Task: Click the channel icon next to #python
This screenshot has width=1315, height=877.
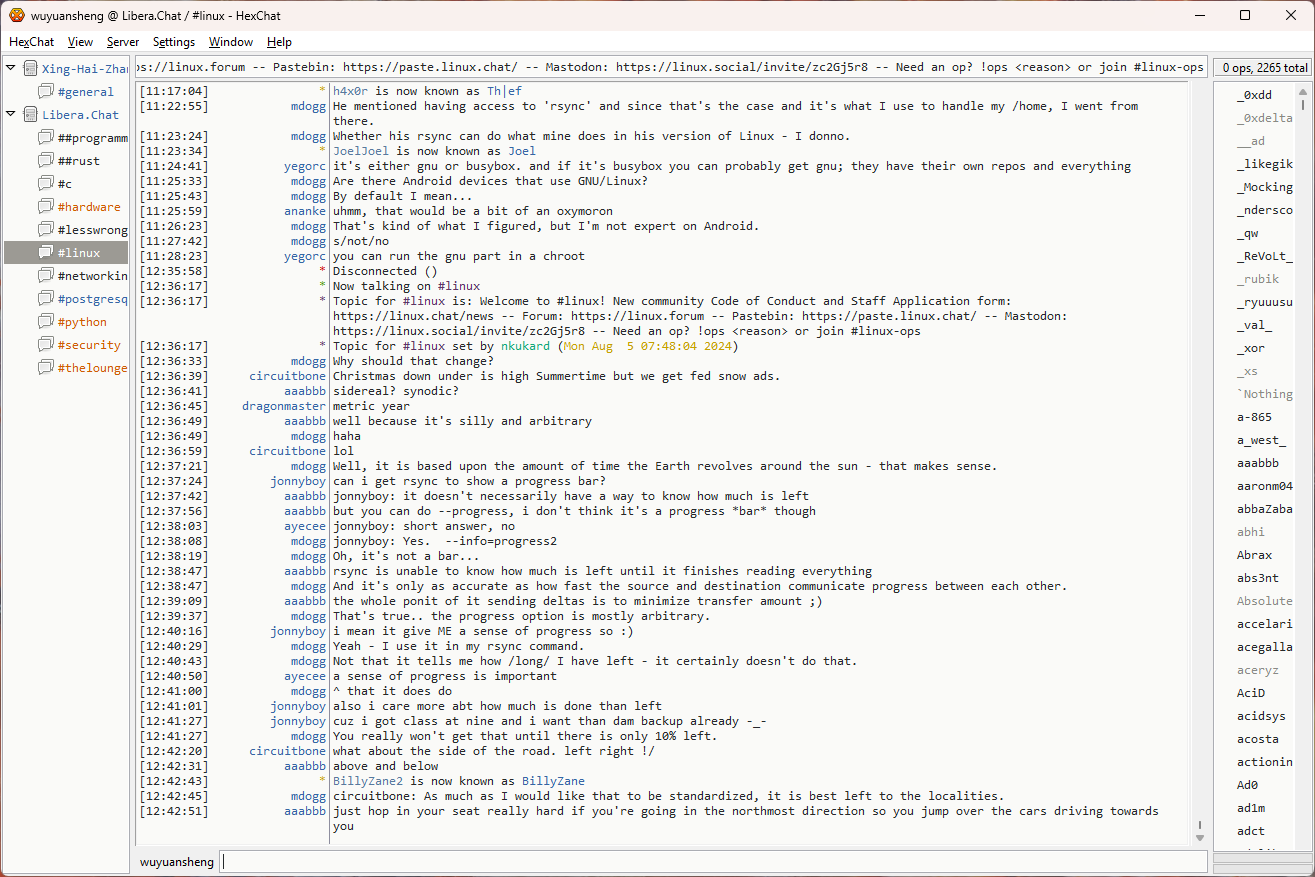Action: pos(45,322)
